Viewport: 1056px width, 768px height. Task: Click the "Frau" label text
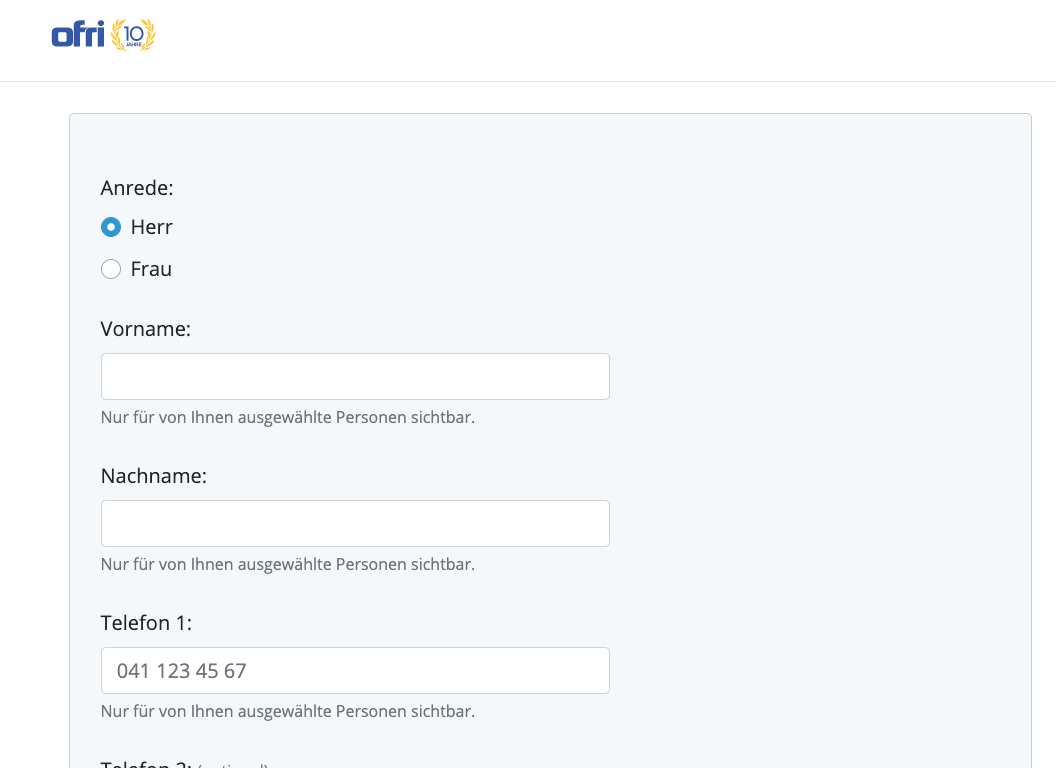(151, 269)
